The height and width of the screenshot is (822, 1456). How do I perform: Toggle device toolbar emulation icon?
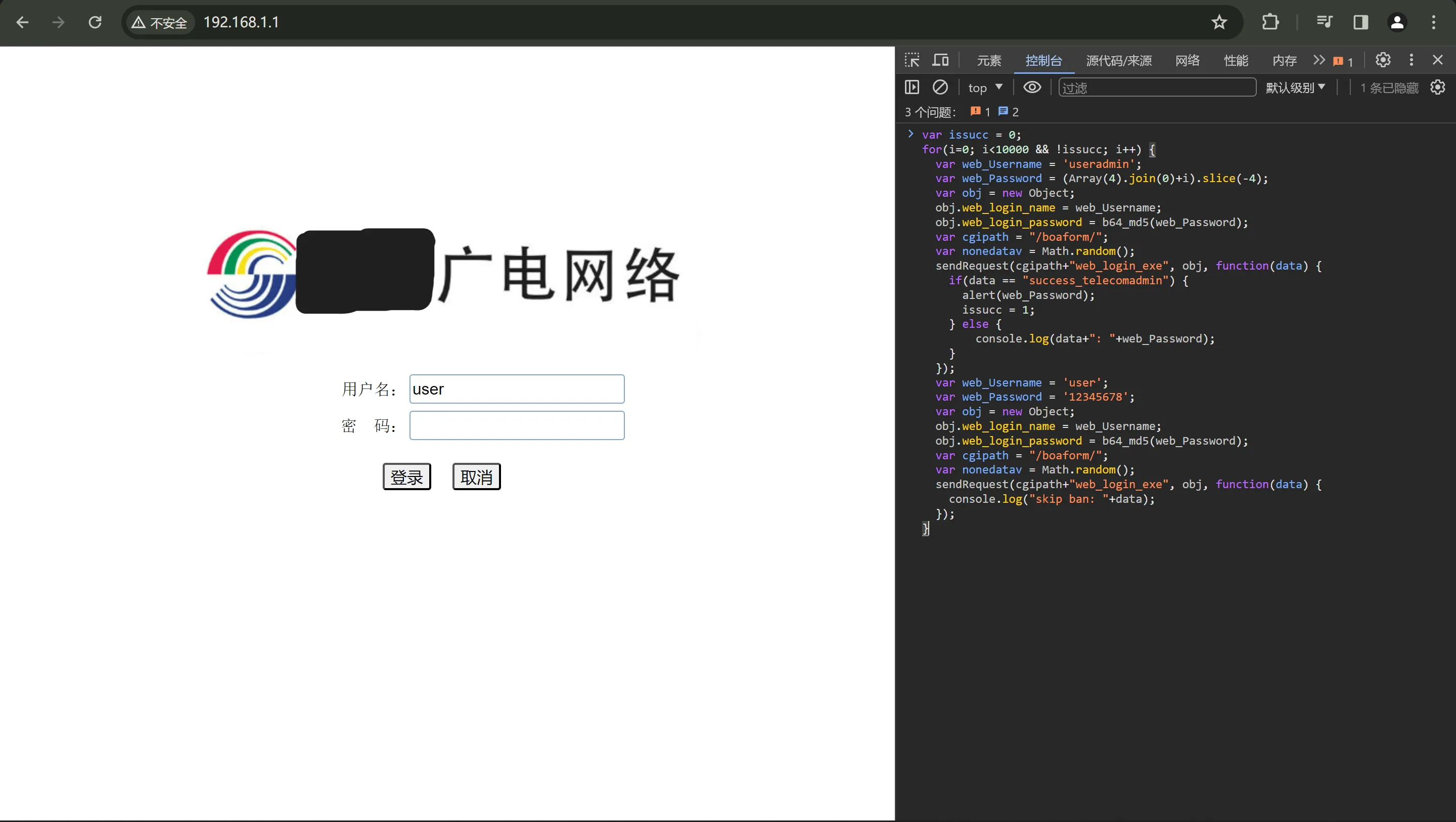[x=940, y=60]
